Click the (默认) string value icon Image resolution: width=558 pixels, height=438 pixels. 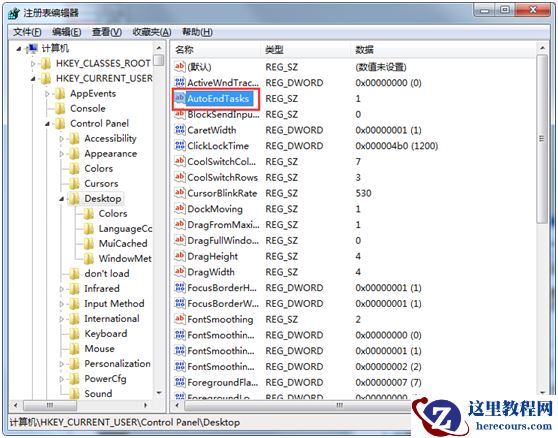click(180, 67)
